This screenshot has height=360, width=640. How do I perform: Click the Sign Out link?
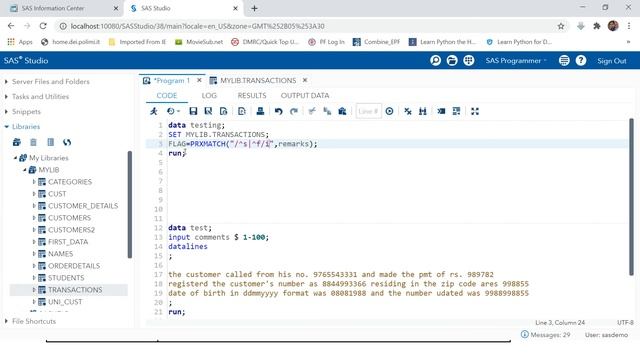coord(611,61)
